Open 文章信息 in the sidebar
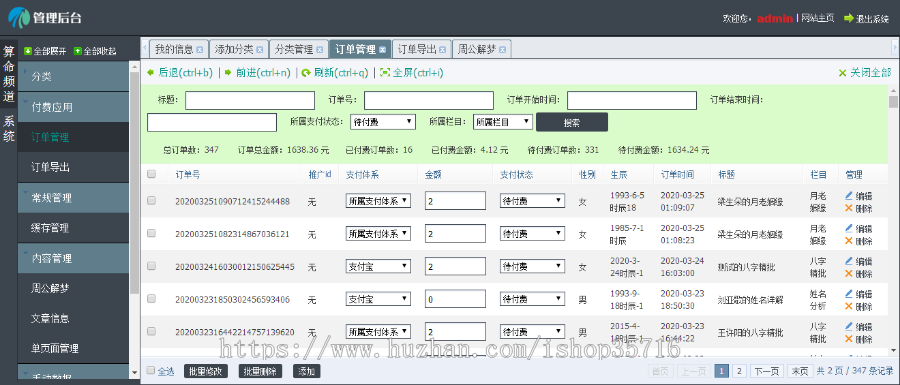This screenshot has width=900, height=385. pyautogui.click(x=73, y=318)
